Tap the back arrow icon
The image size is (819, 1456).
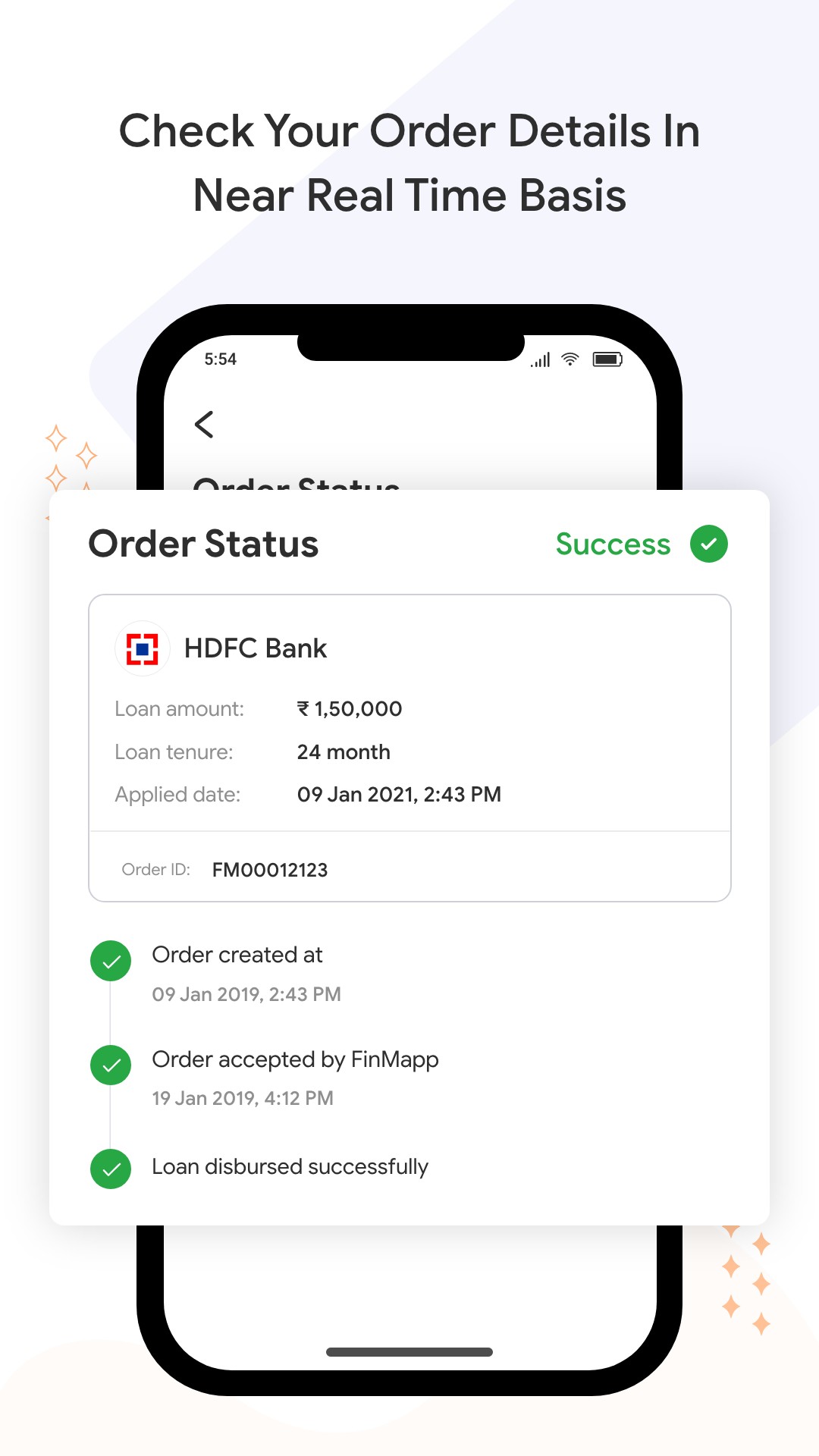pyautogui.click(x=204, y=425)
